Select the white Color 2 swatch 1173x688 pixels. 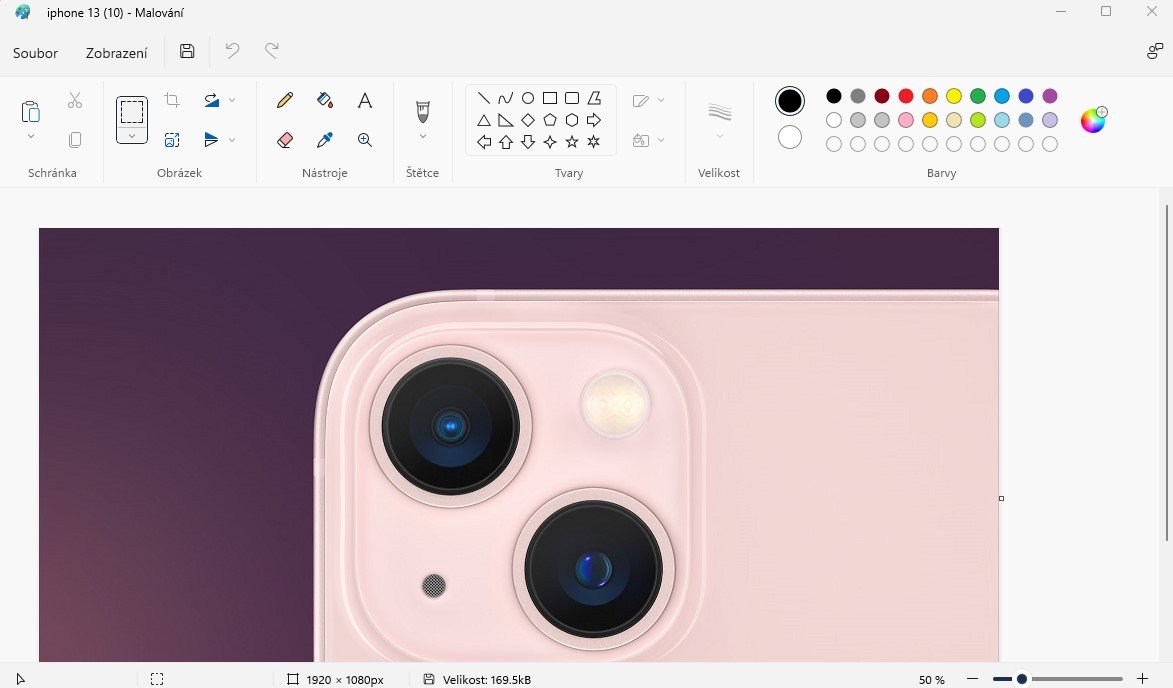click(x=789, y=138)
